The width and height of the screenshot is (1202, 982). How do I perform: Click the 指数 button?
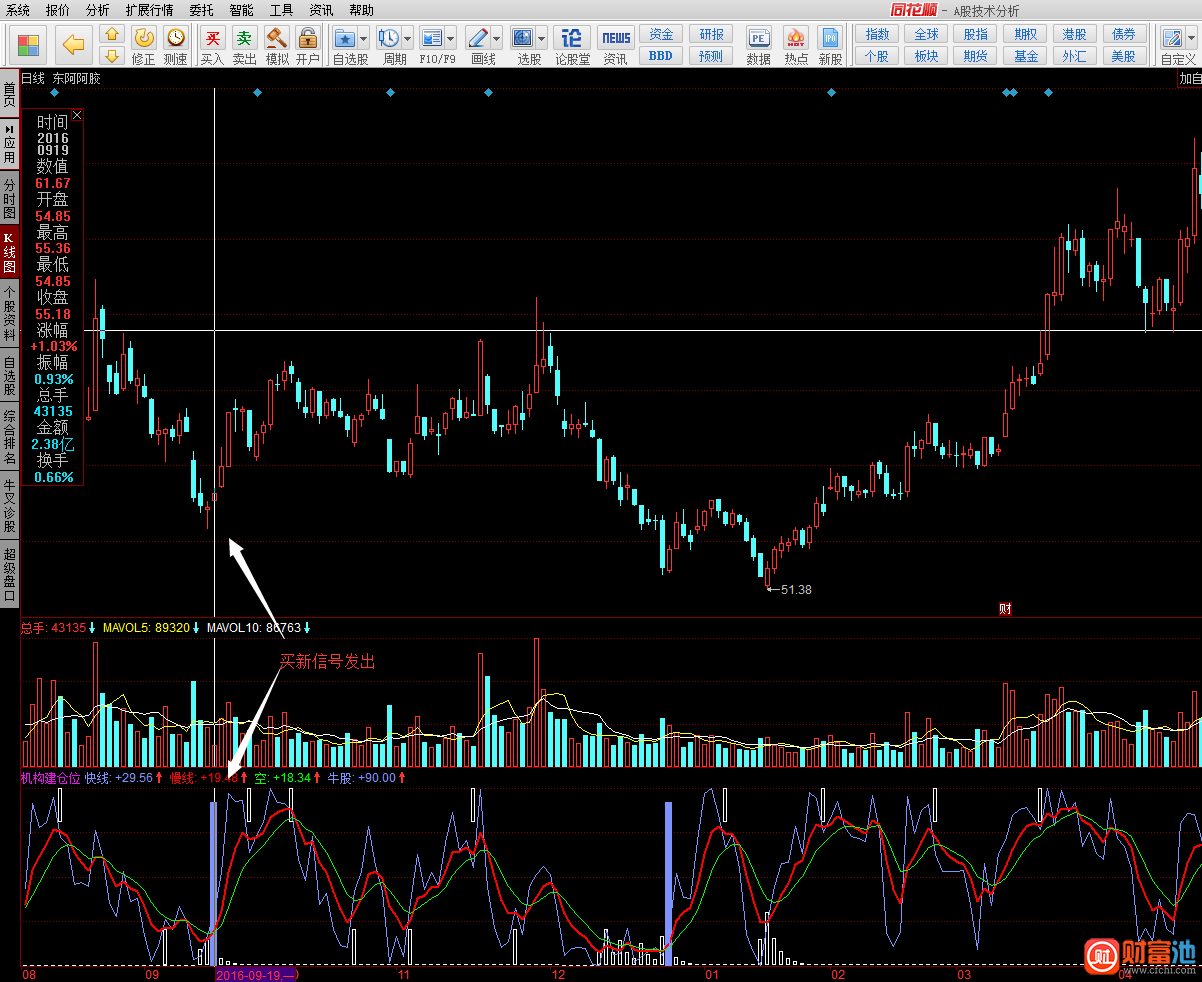(x=876, y=34)
